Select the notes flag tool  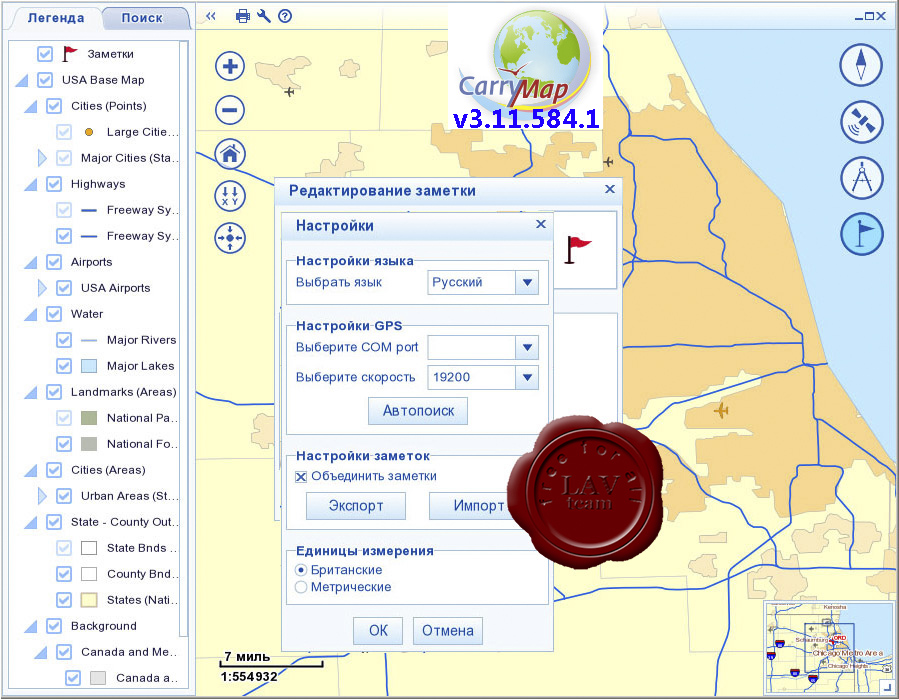tap(861, 234)
